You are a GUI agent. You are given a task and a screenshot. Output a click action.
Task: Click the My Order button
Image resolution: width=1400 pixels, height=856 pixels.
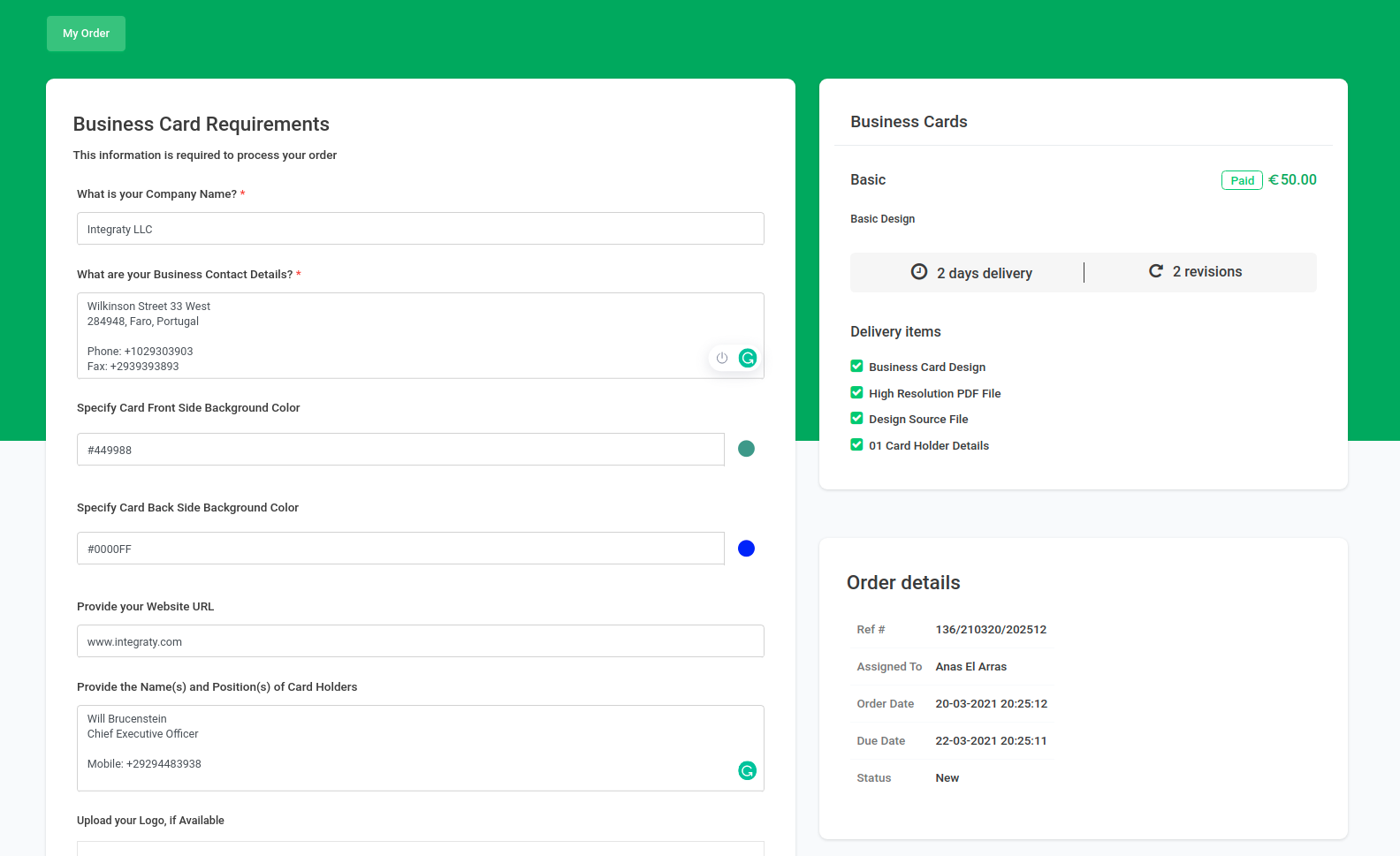click(x=86, y=34)
